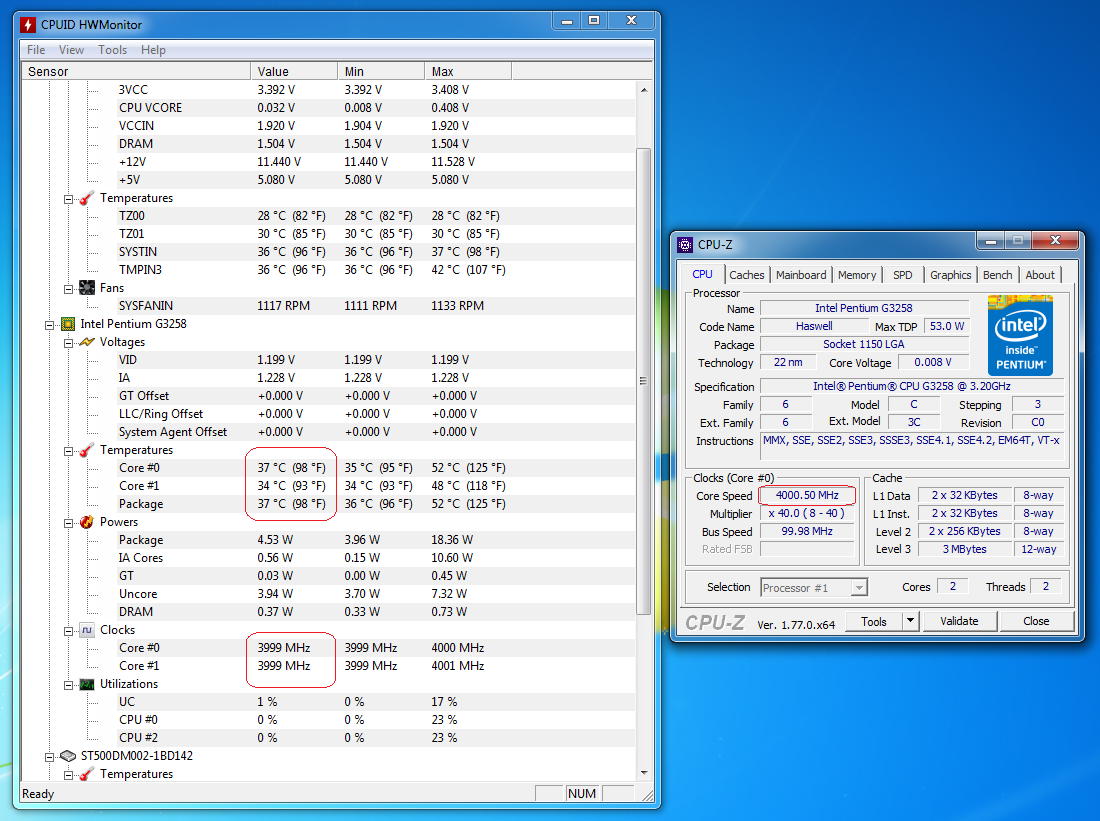Click the Clocks waveform icon
1100x821 pixels.
coord(87,630)
